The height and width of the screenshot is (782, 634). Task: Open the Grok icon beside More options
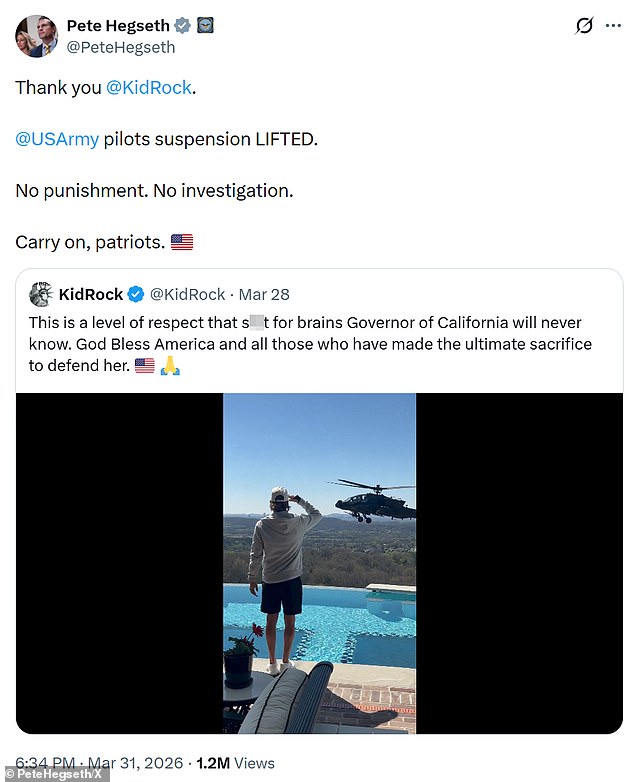tap(584, 26)
